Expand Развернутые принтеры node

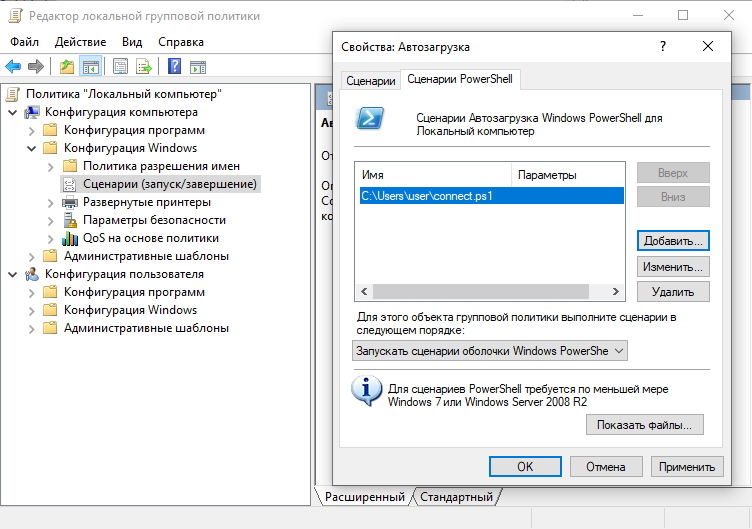pyautogui.click(x=51, y=203)
